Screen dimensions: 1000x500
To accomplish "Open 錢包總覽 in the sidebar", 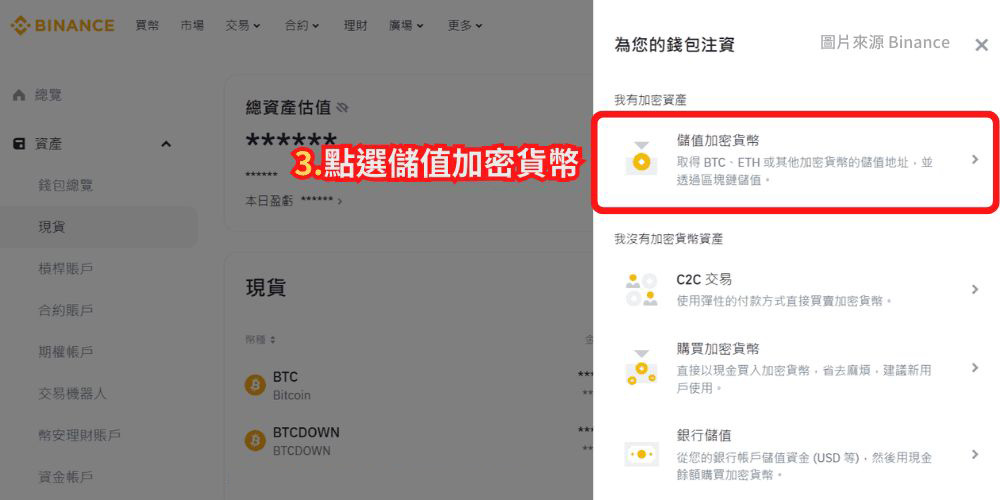I will point(66,186).
